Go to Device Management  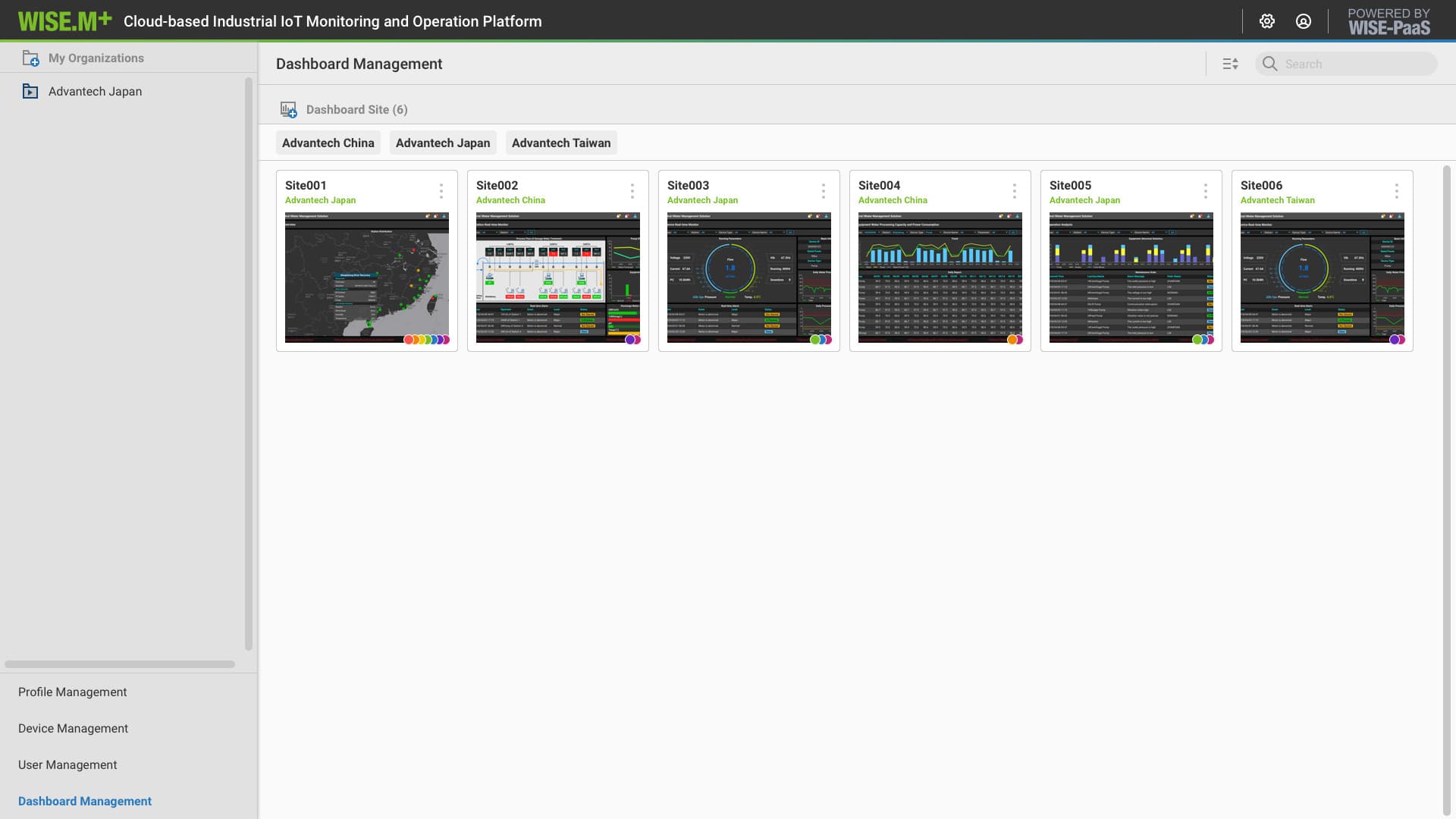tap(73, 729)
